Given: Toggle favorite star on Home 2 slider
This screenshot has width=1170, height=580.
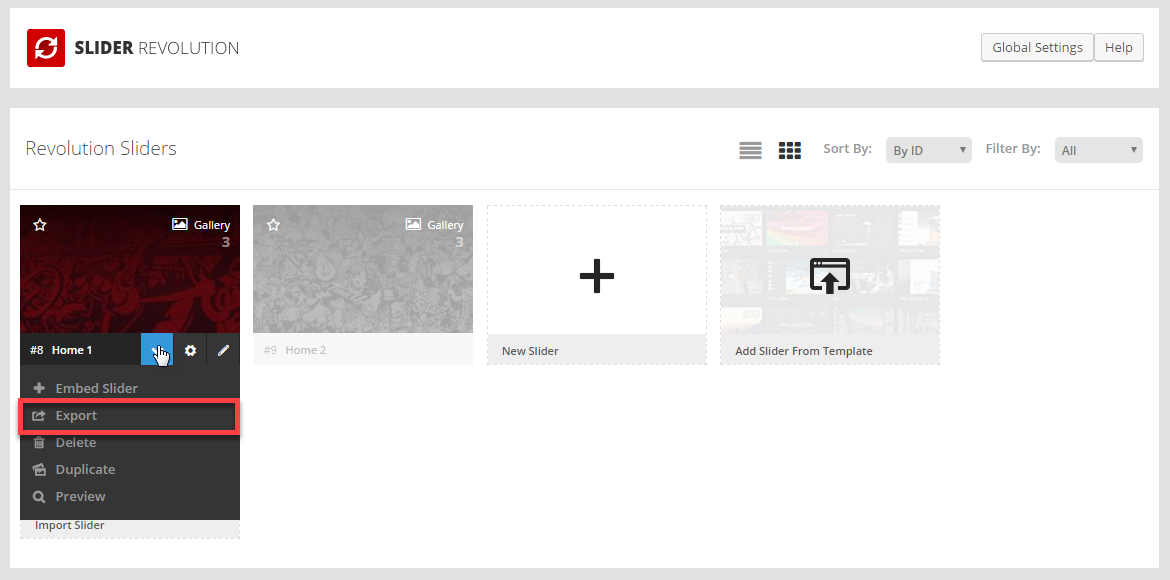Looking at the screenshot, I should point(273,225).
